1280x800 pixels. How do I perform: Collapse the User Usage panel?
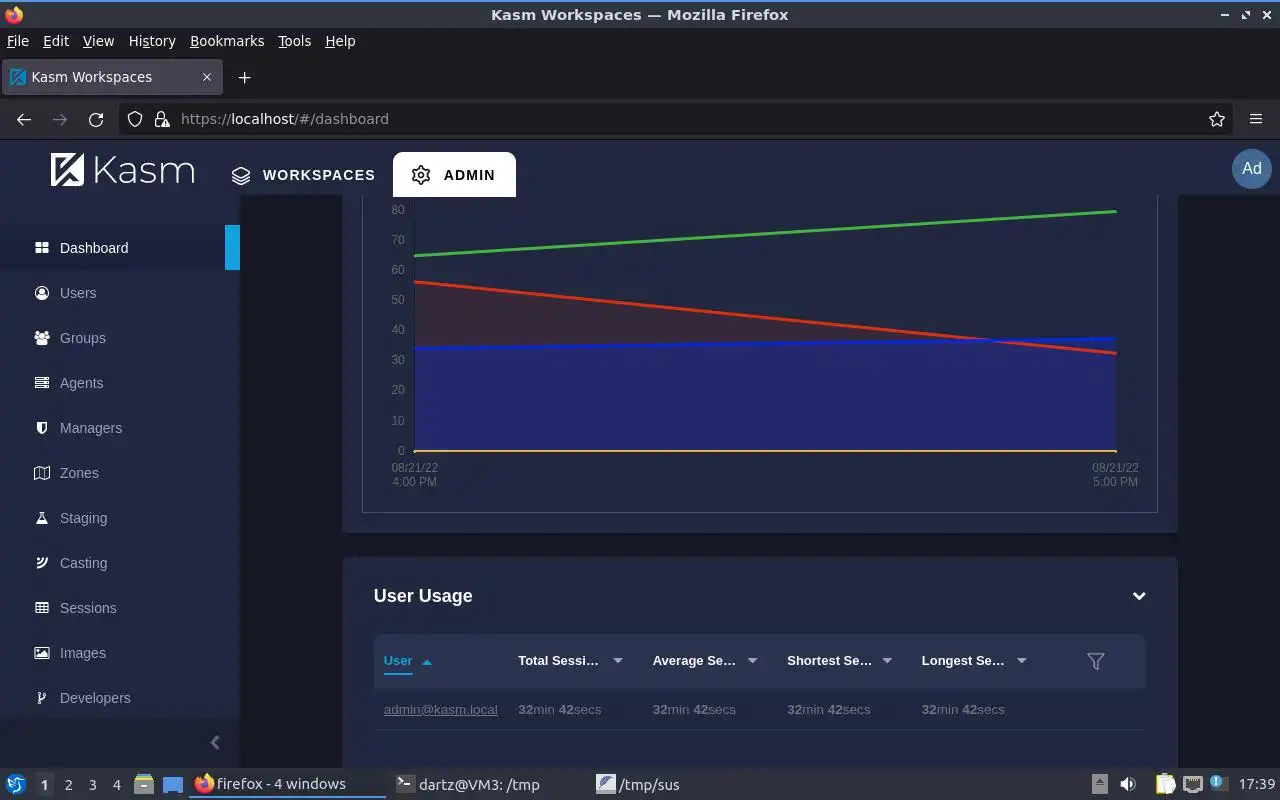pos(1139,596)
